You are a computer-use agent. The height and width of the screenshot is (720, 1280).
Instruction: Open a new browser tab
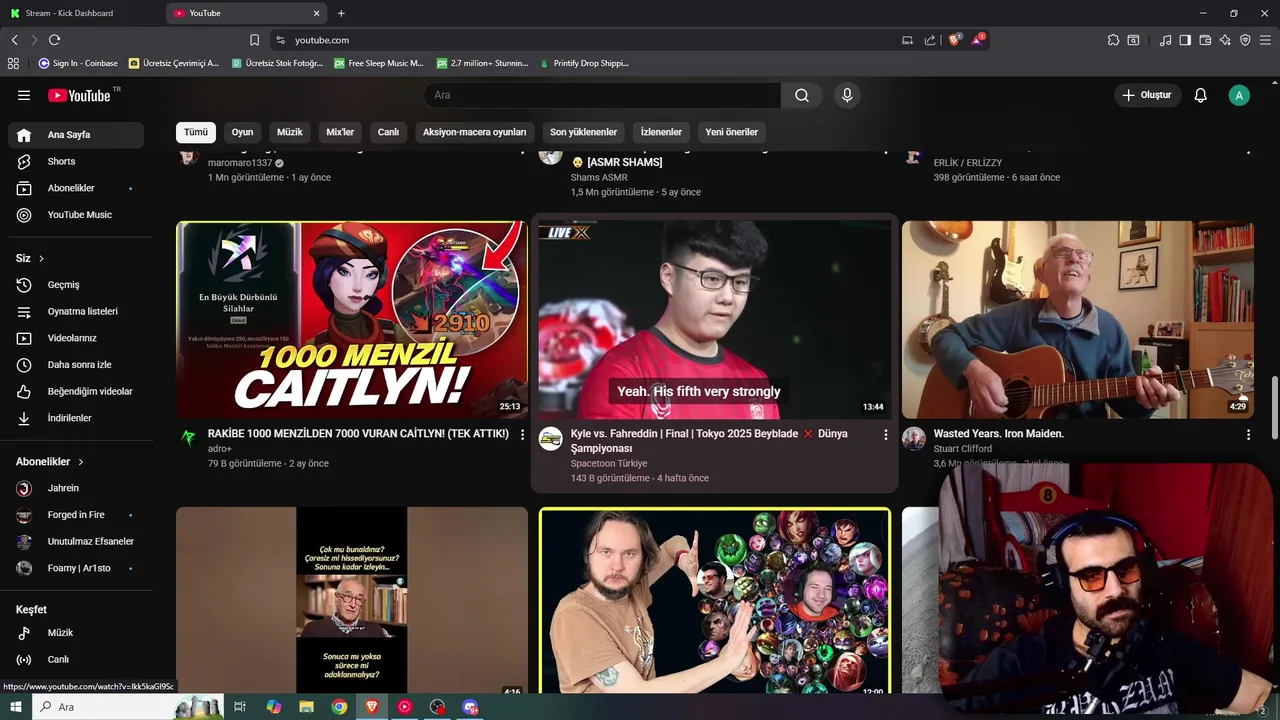[x=341, y=13]
